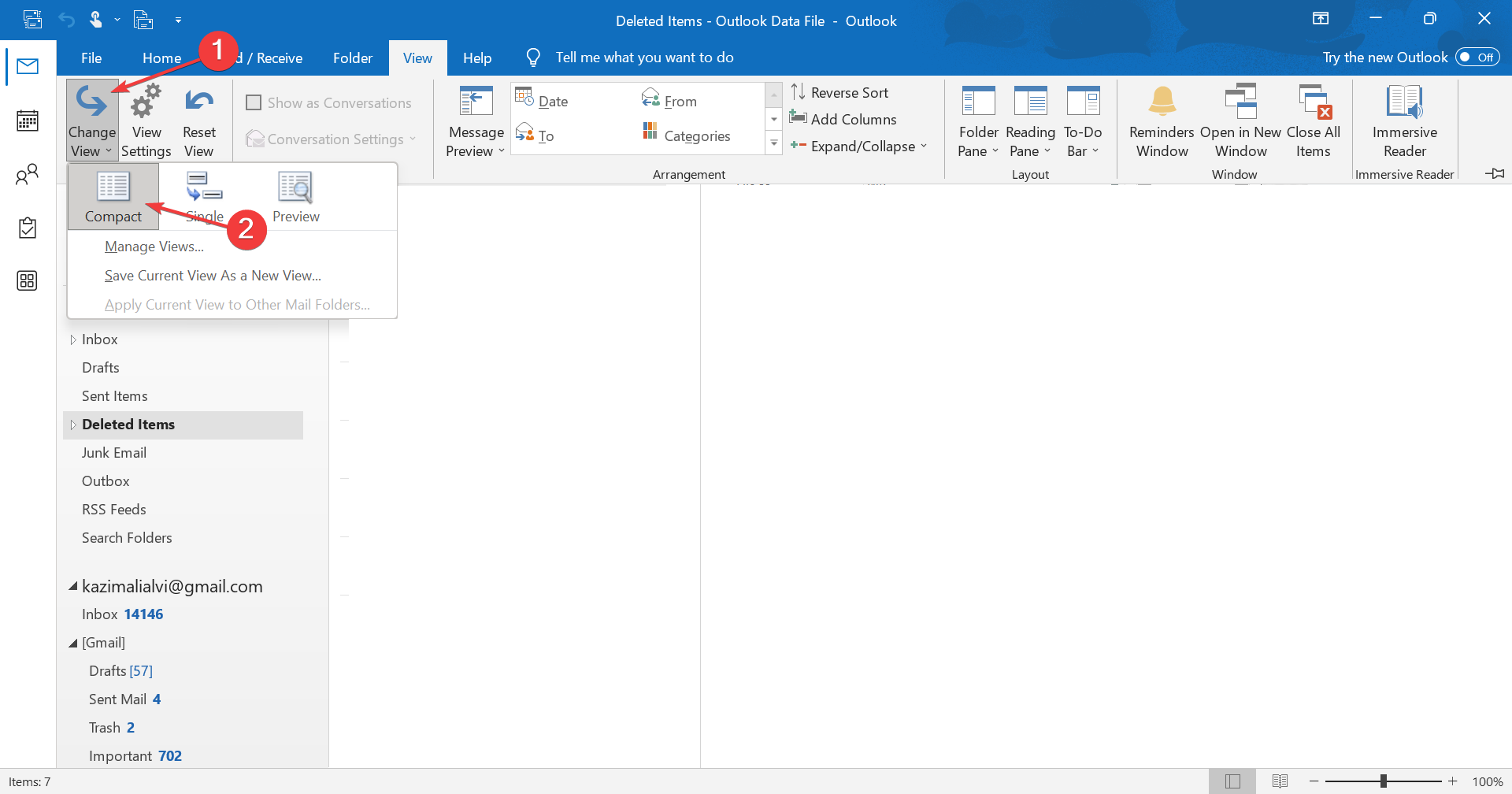Expand the Deleted Items folder triangle
1512x794 pixels.
pyautogui.click(x=72, y=425)
